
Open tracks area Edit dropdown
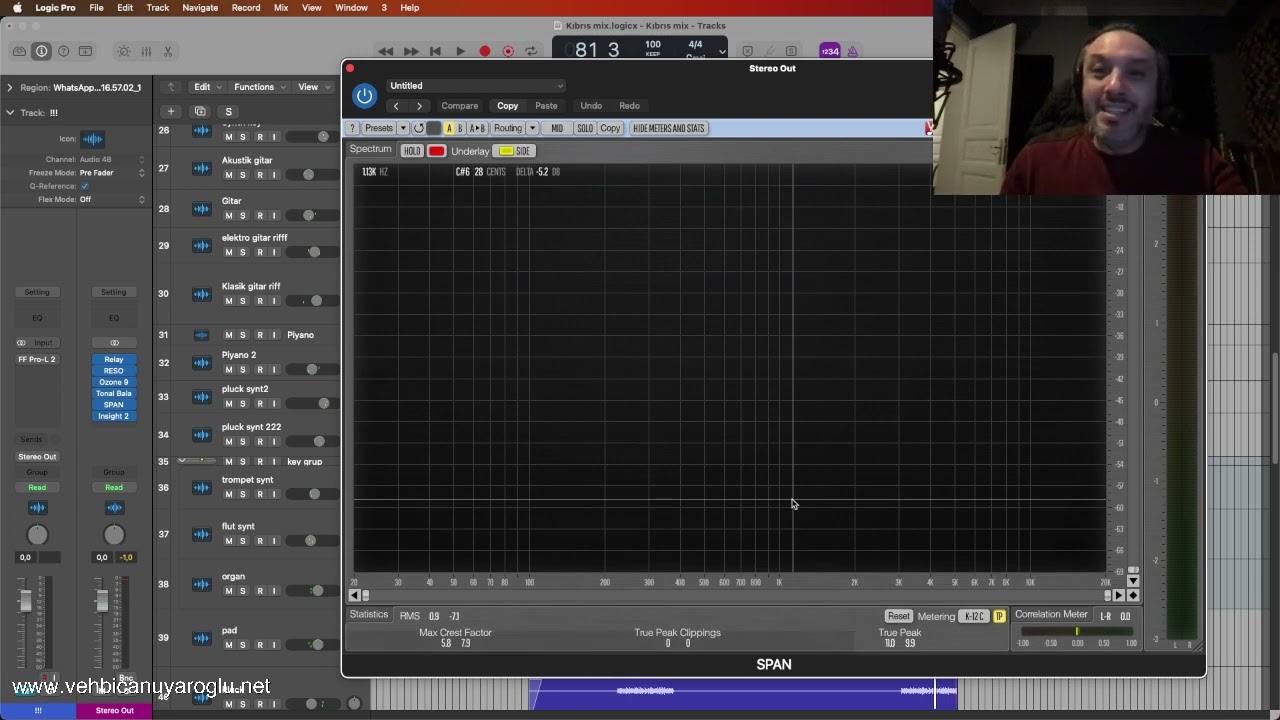(206, 87)
